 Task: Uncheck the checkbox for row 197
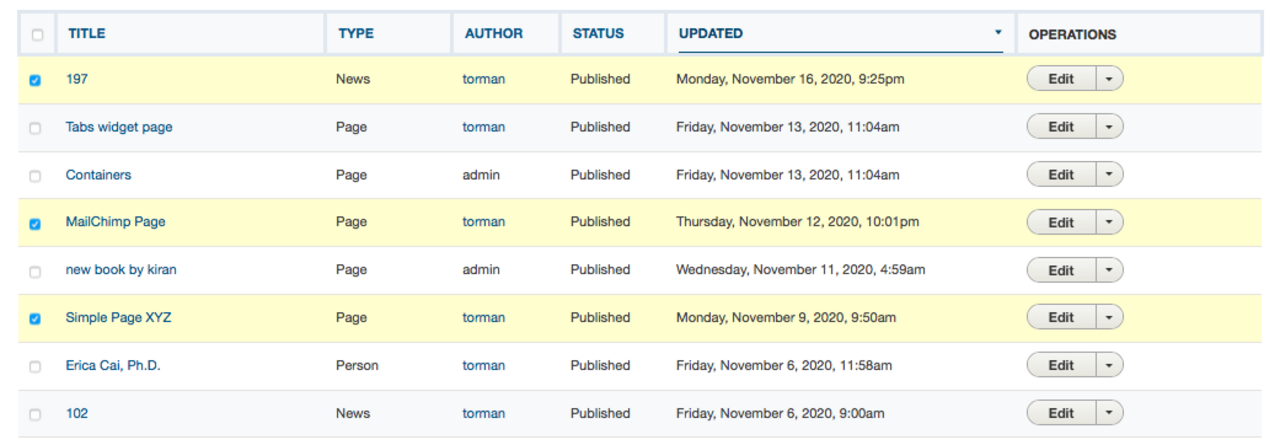click(36, 80)
